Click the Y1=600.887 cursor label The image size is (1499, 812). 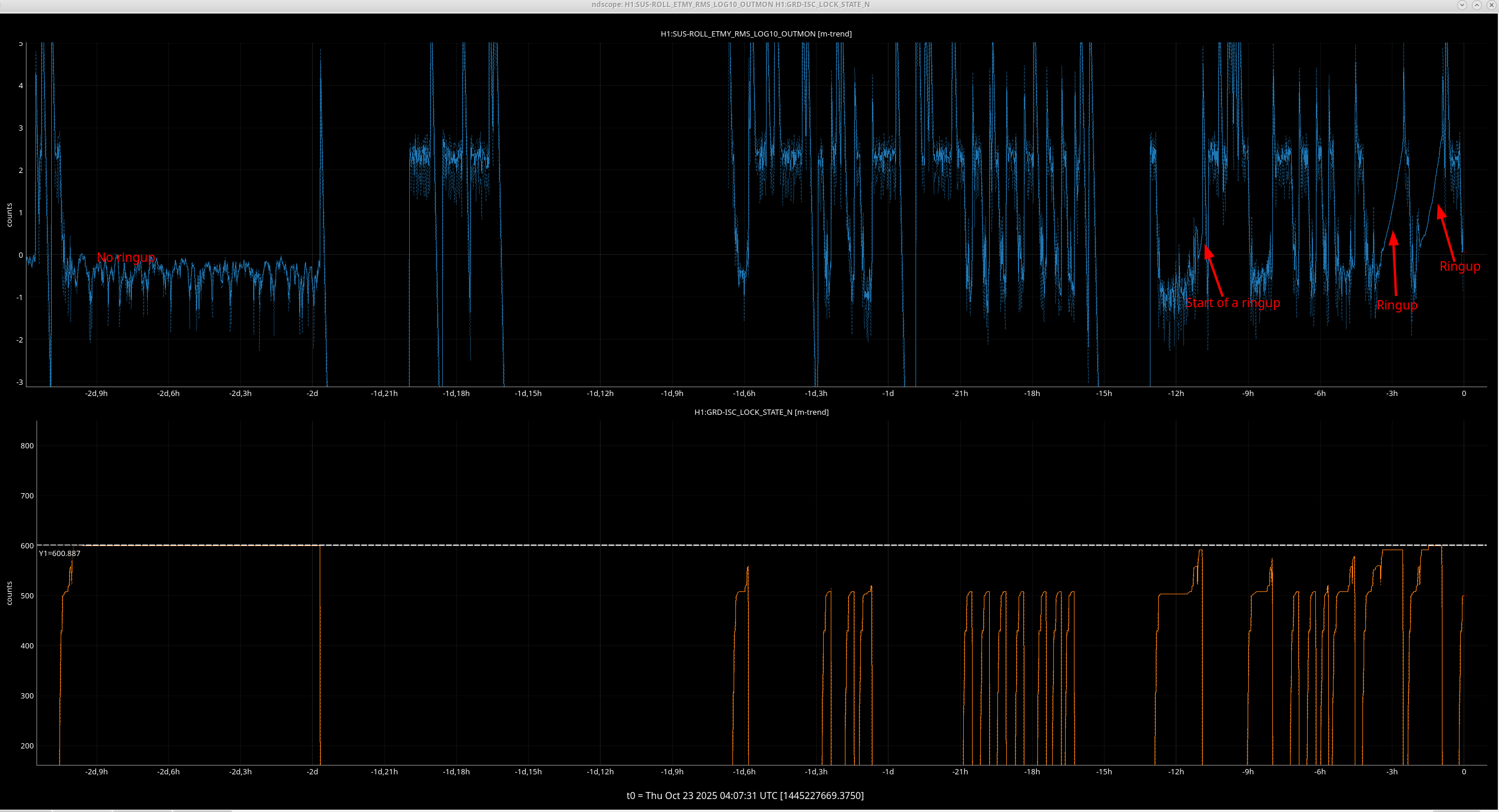59,553
